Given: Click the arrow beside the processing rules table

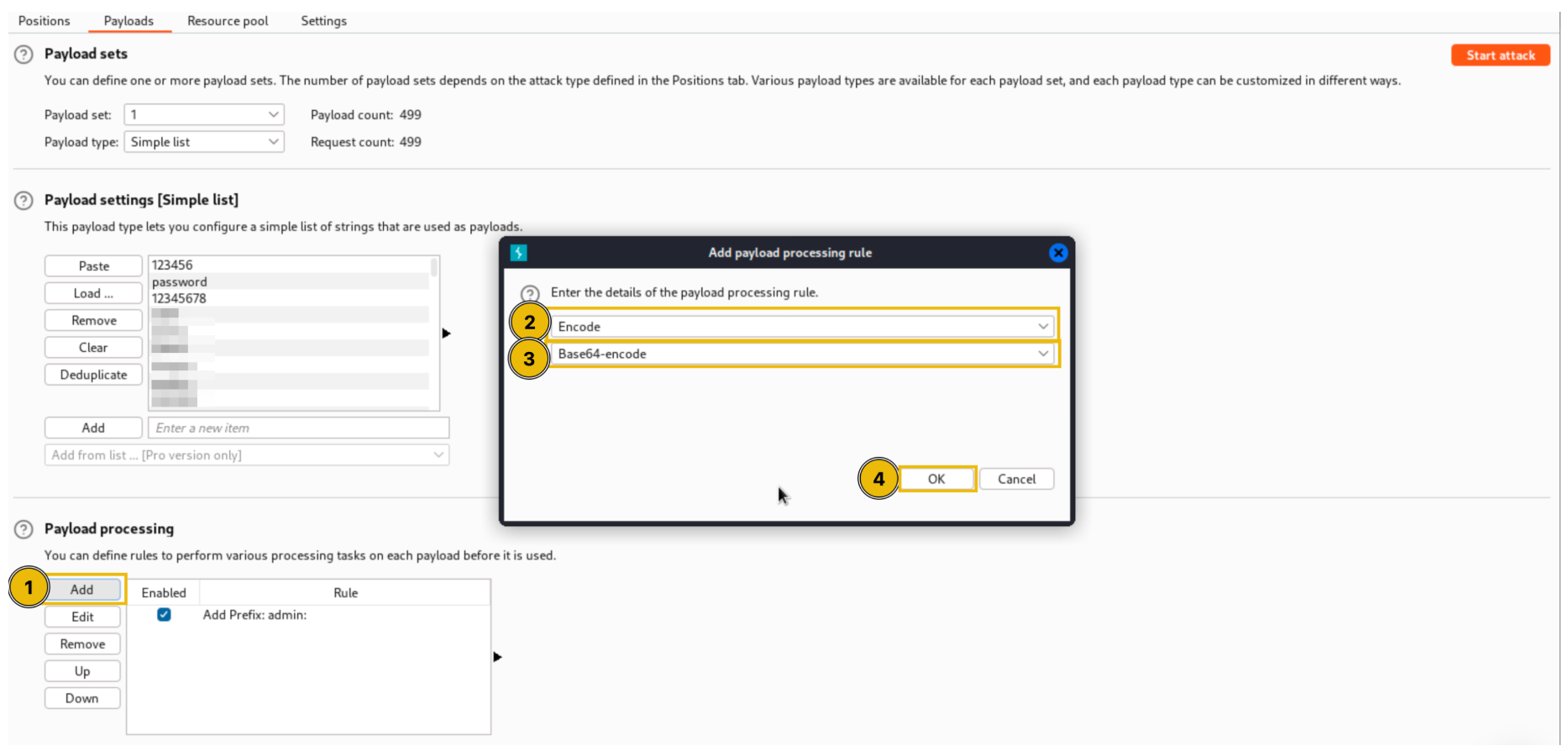Looking at the screenshot, I should click(x=497, y=657).
